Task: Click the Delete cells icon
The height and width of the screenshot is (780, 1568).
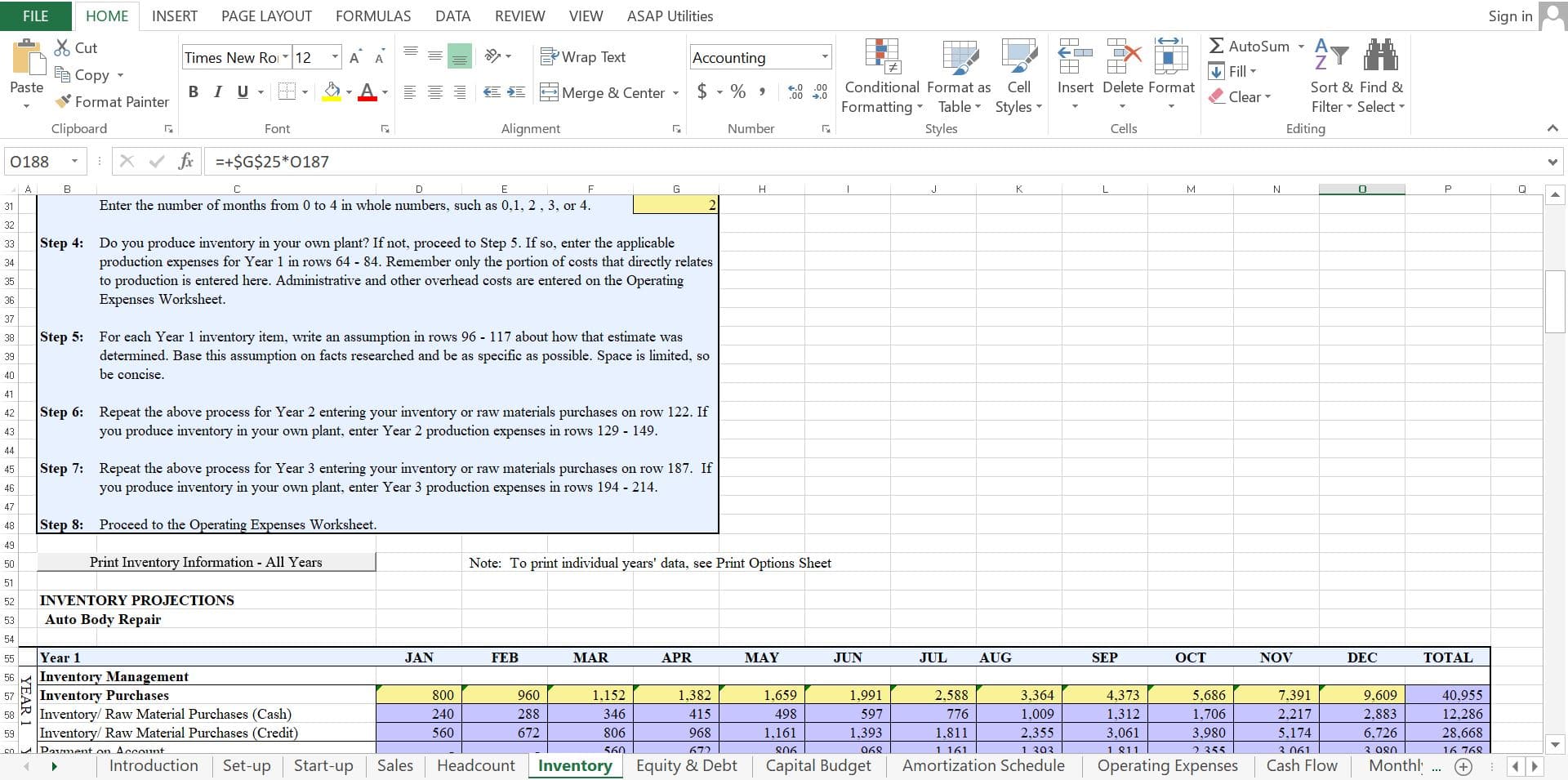Action: click(x=1123, y=56)
